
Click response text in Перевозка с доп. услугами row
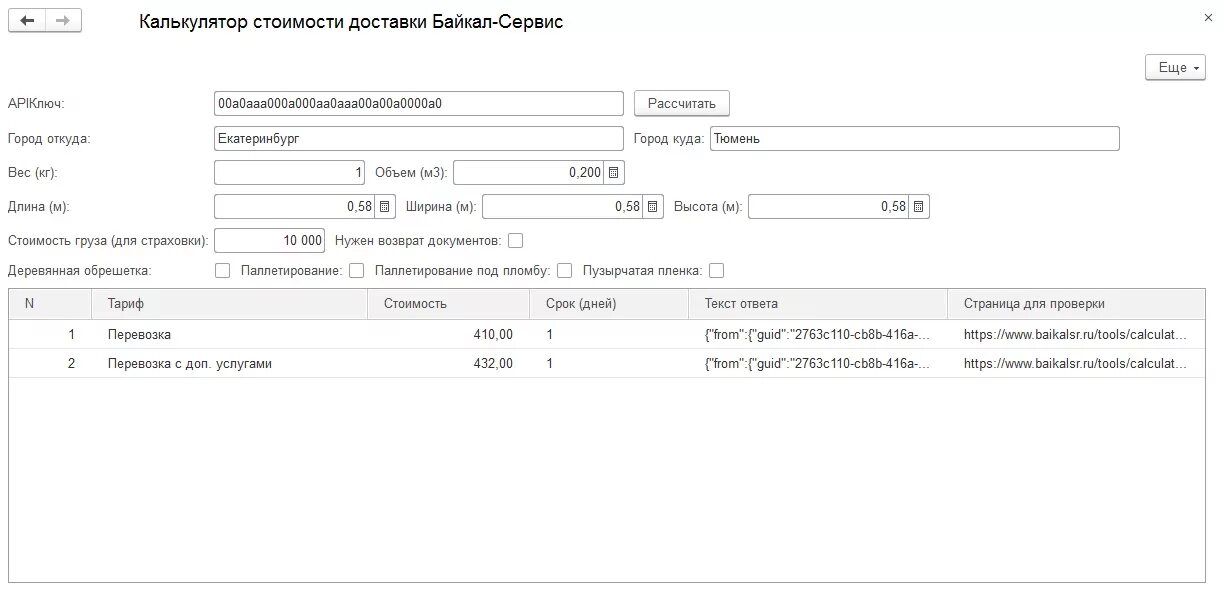(x=818, y=364)
